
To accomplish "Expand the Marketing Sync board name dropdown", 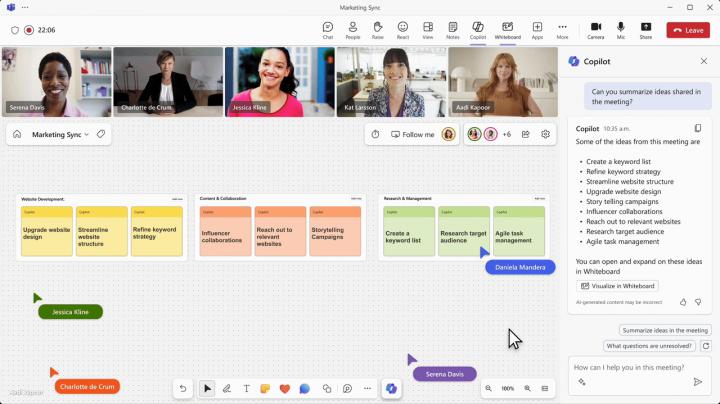I will (x=87, y=134).
